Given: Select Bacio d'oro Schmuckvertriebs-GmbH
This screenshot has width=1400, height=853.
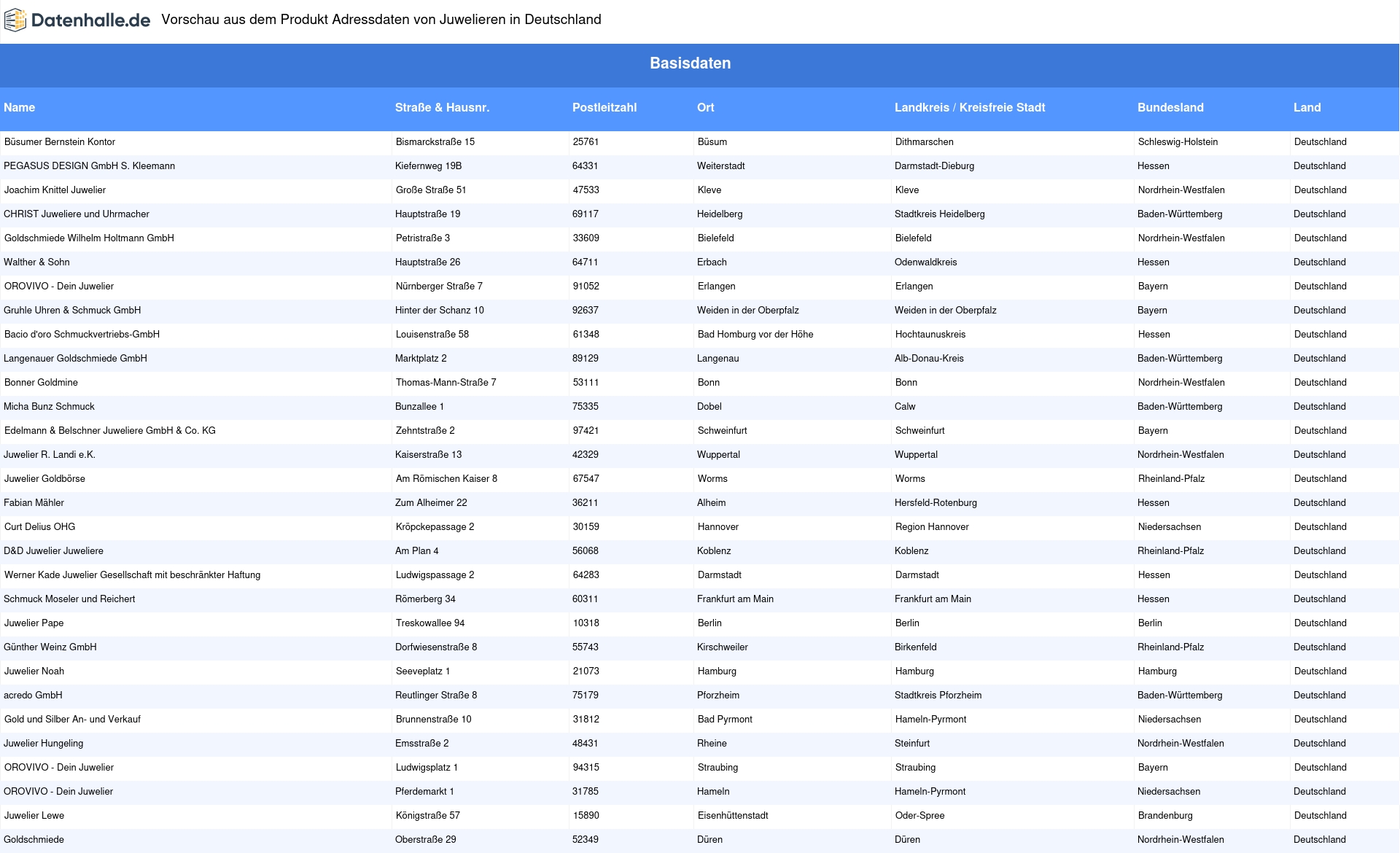Looking at the screenshot, I should [82, 335].
